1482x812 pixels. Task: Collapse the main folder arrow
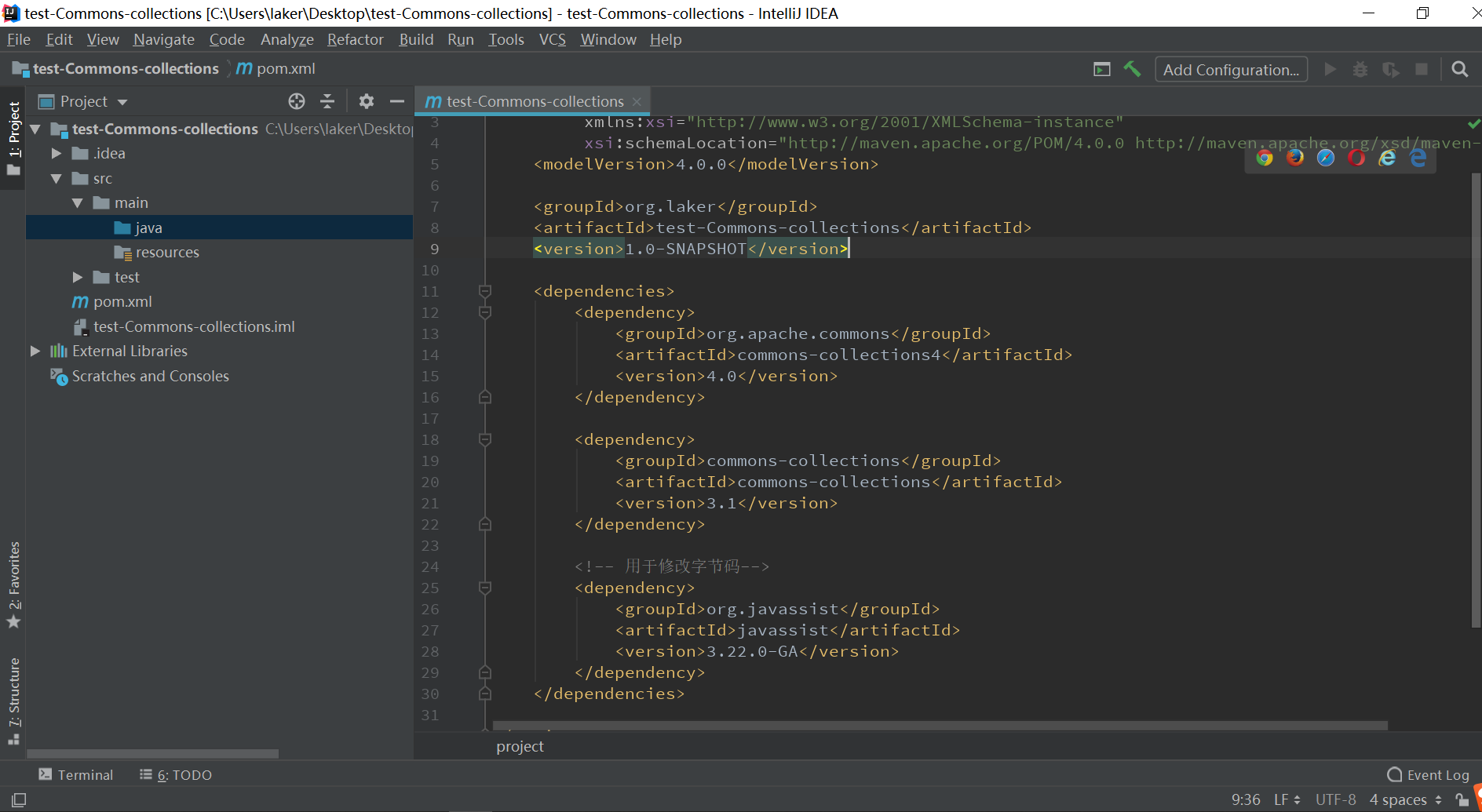tap(78, 203)
